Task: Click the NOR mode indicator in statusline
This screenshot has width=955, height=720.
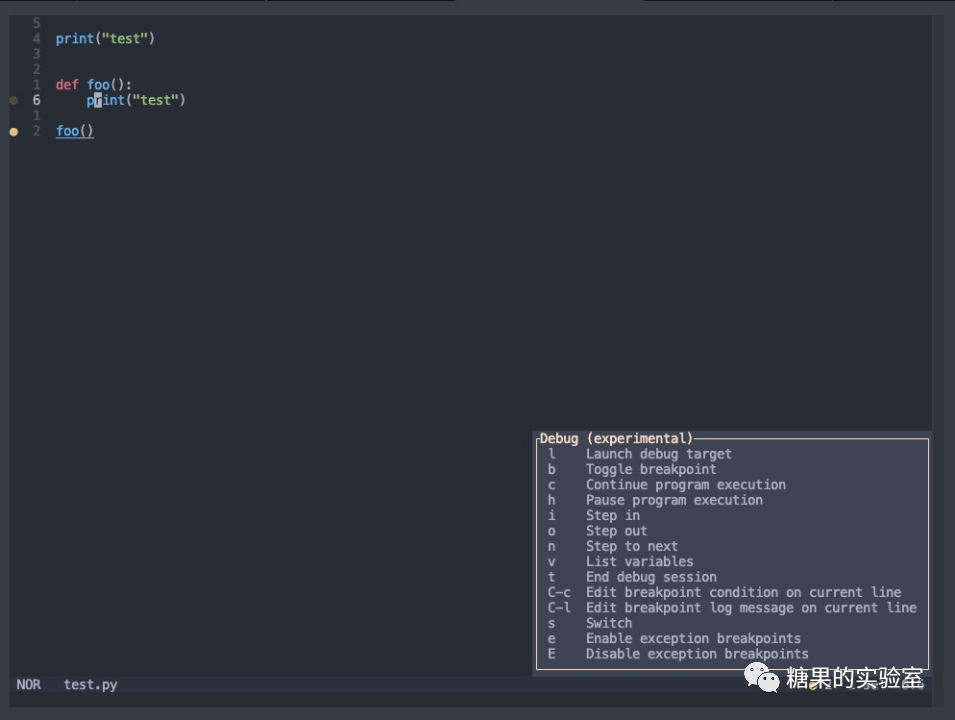Action: 29,685
